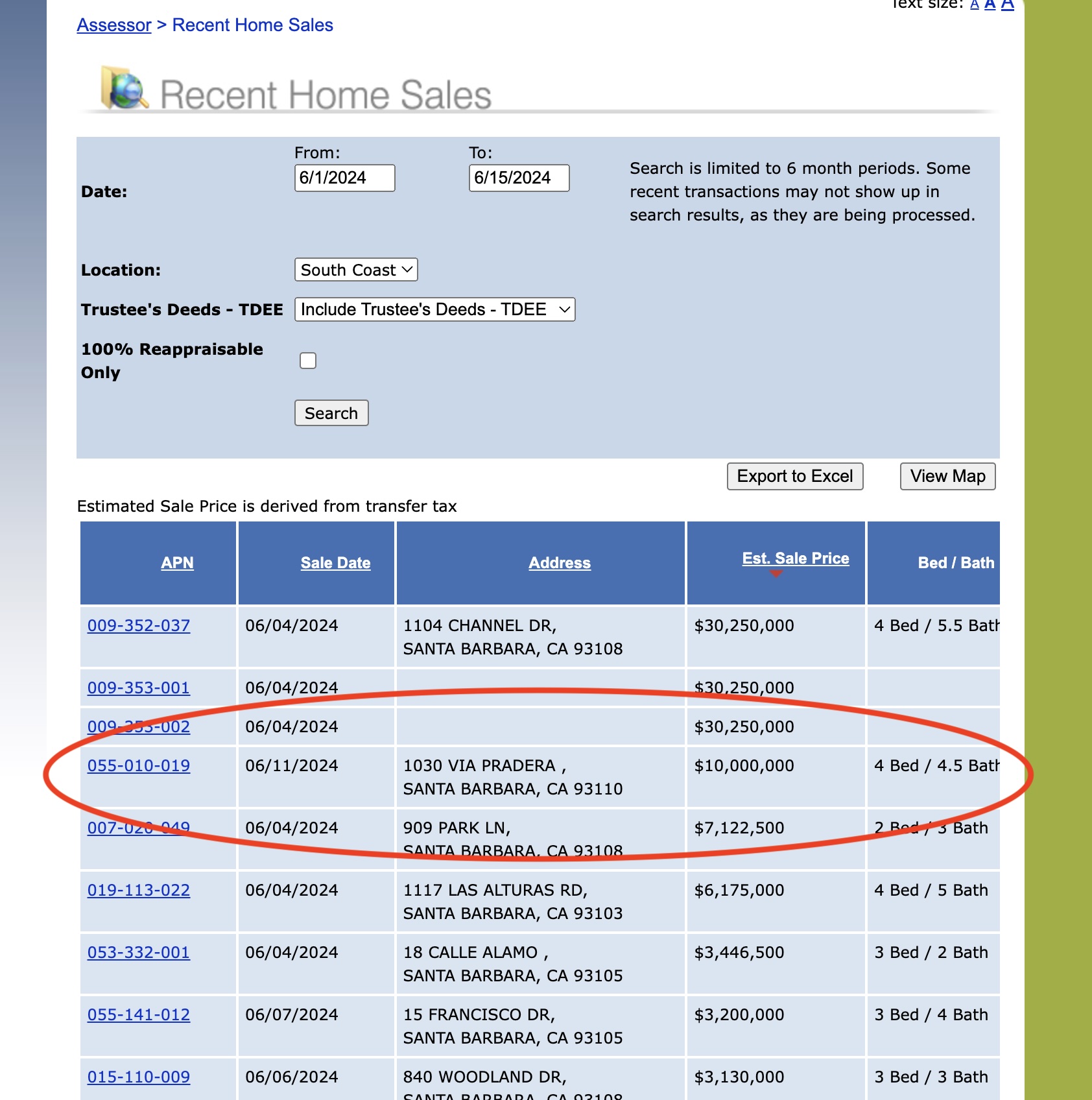Click into the From date field

click(x=344, y=178)
